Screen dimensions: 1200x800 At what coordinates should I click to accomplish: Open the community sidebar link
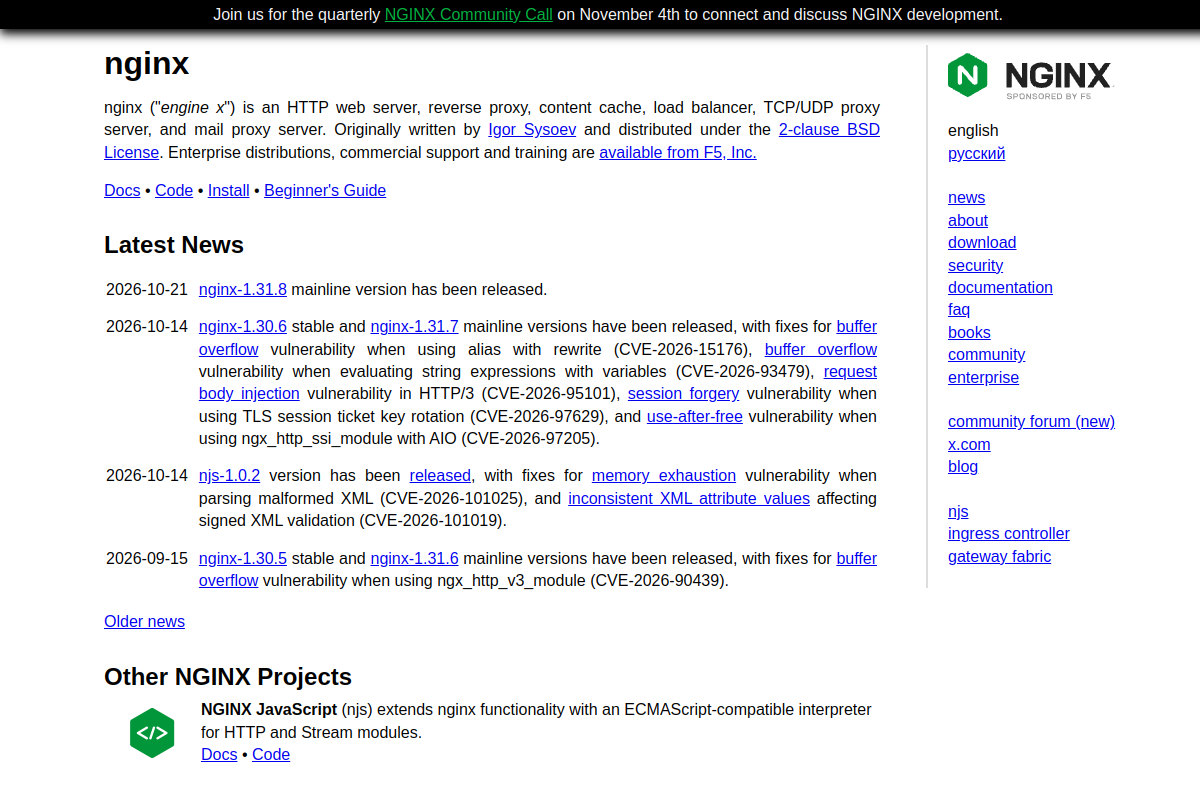[x=986, y=354]
